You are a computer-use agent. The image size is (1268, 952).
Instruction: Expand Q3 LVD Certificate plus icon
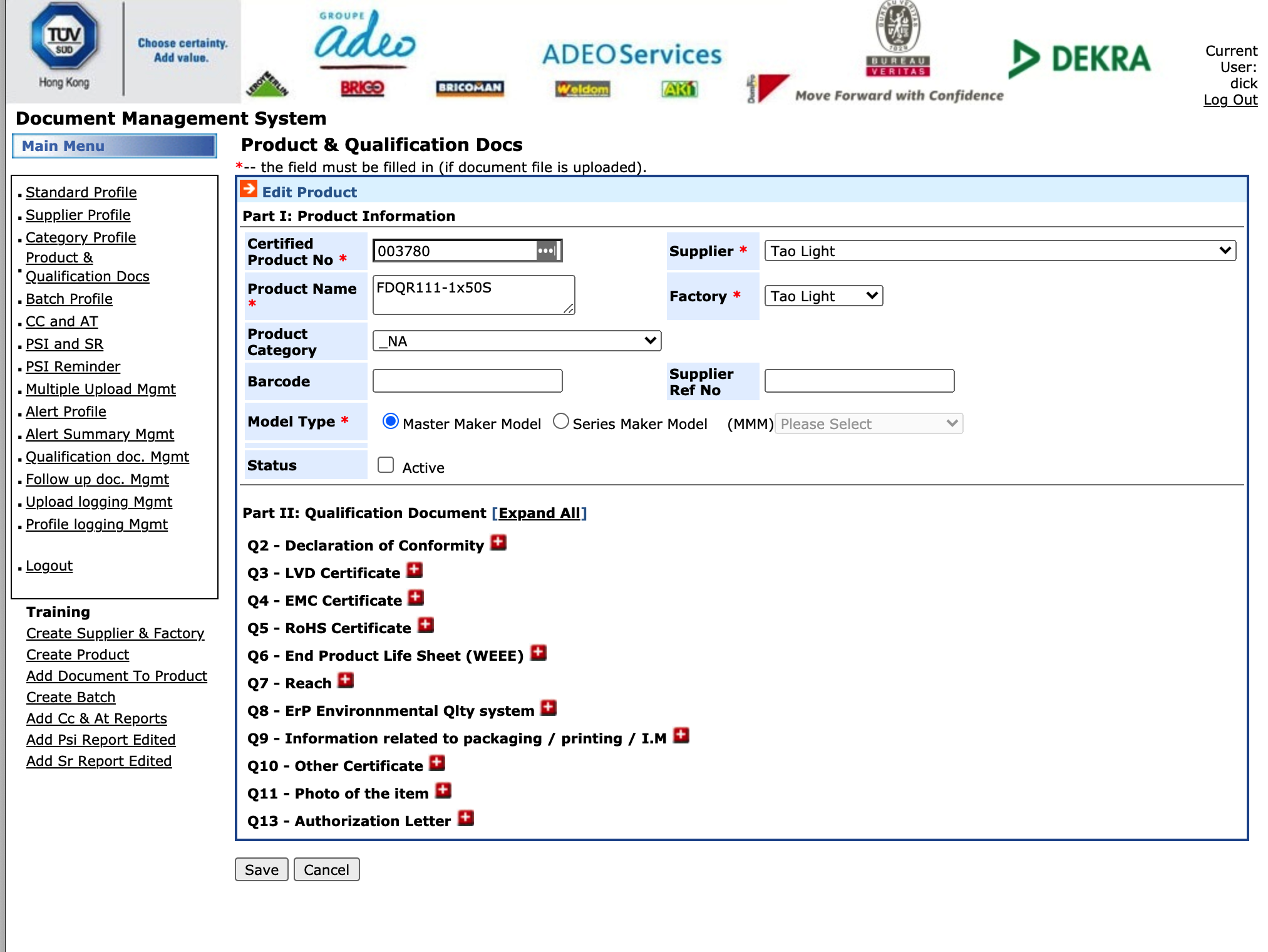[415, 570]
